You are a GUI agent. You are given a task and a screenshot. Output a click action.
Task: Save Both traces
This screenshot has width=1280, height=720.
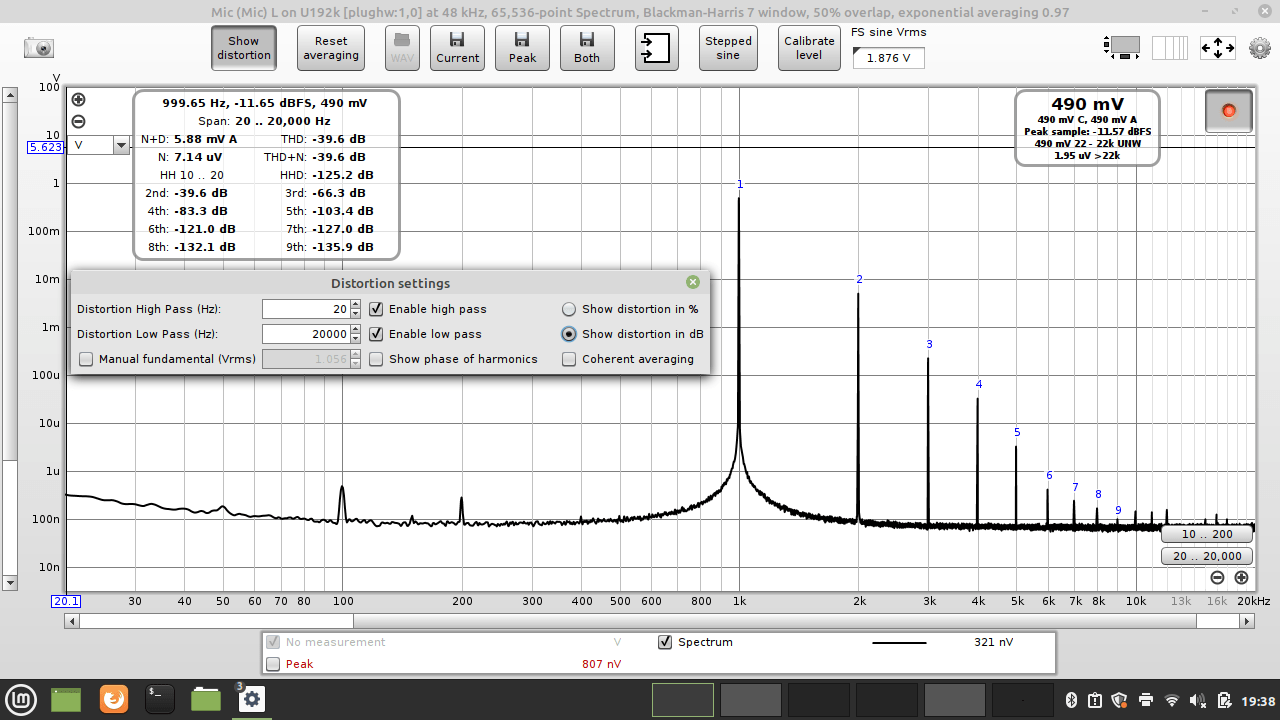pos(587,48)
